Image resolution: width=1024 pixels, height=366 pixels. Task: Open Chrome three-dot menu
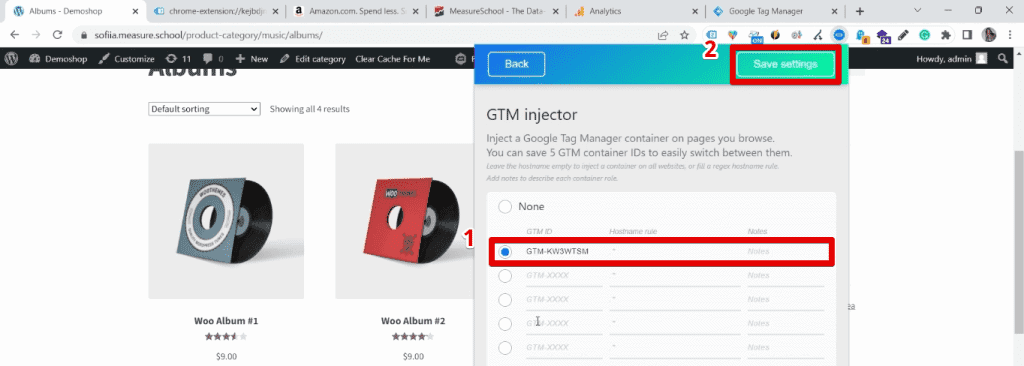tap(1010, 35)
